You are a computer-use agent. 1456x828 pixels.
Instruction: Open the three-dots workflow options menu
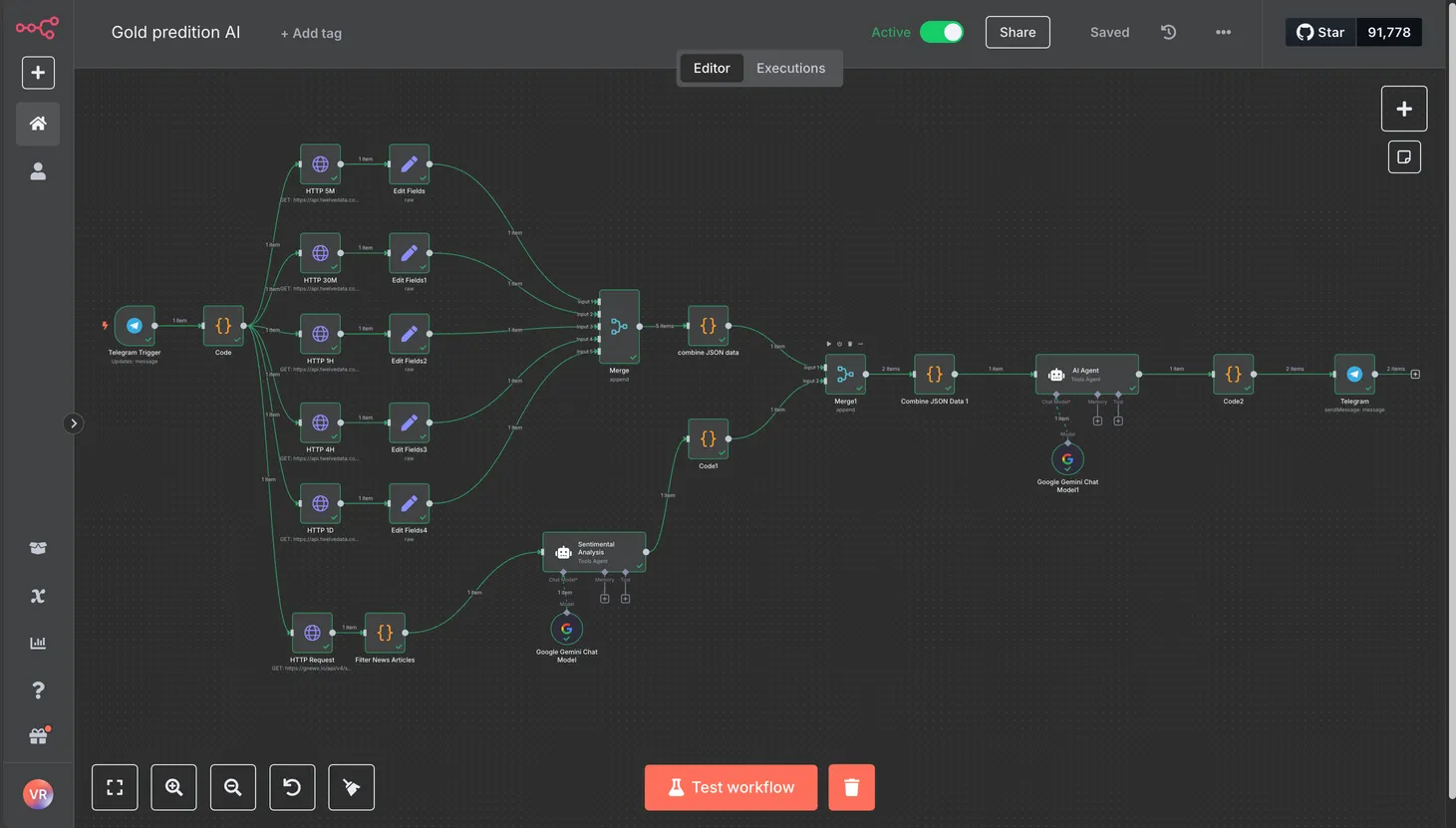1223,32
